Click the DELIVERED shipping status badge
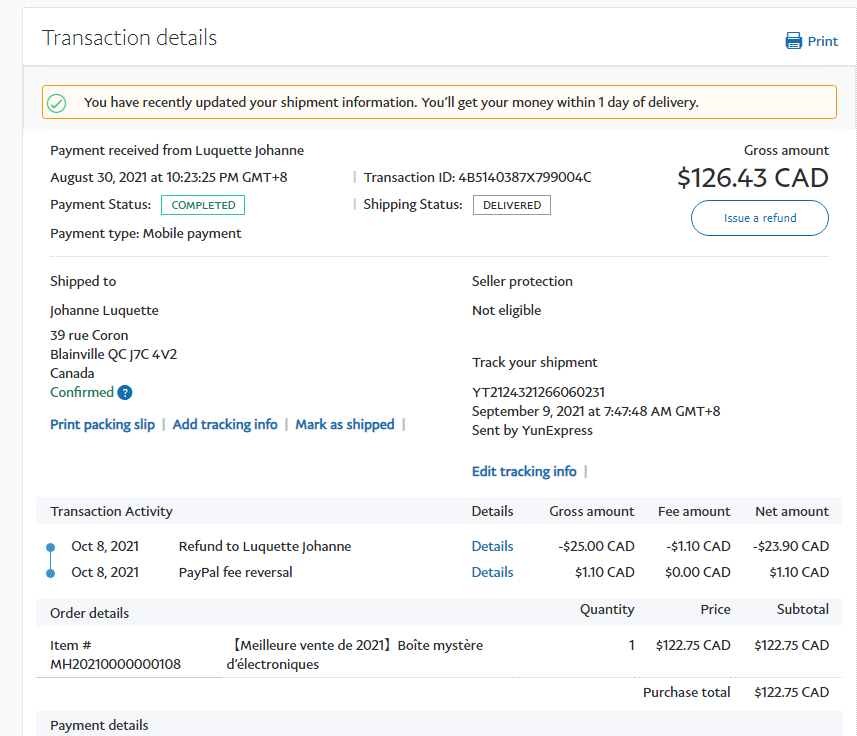 [511, 205]
